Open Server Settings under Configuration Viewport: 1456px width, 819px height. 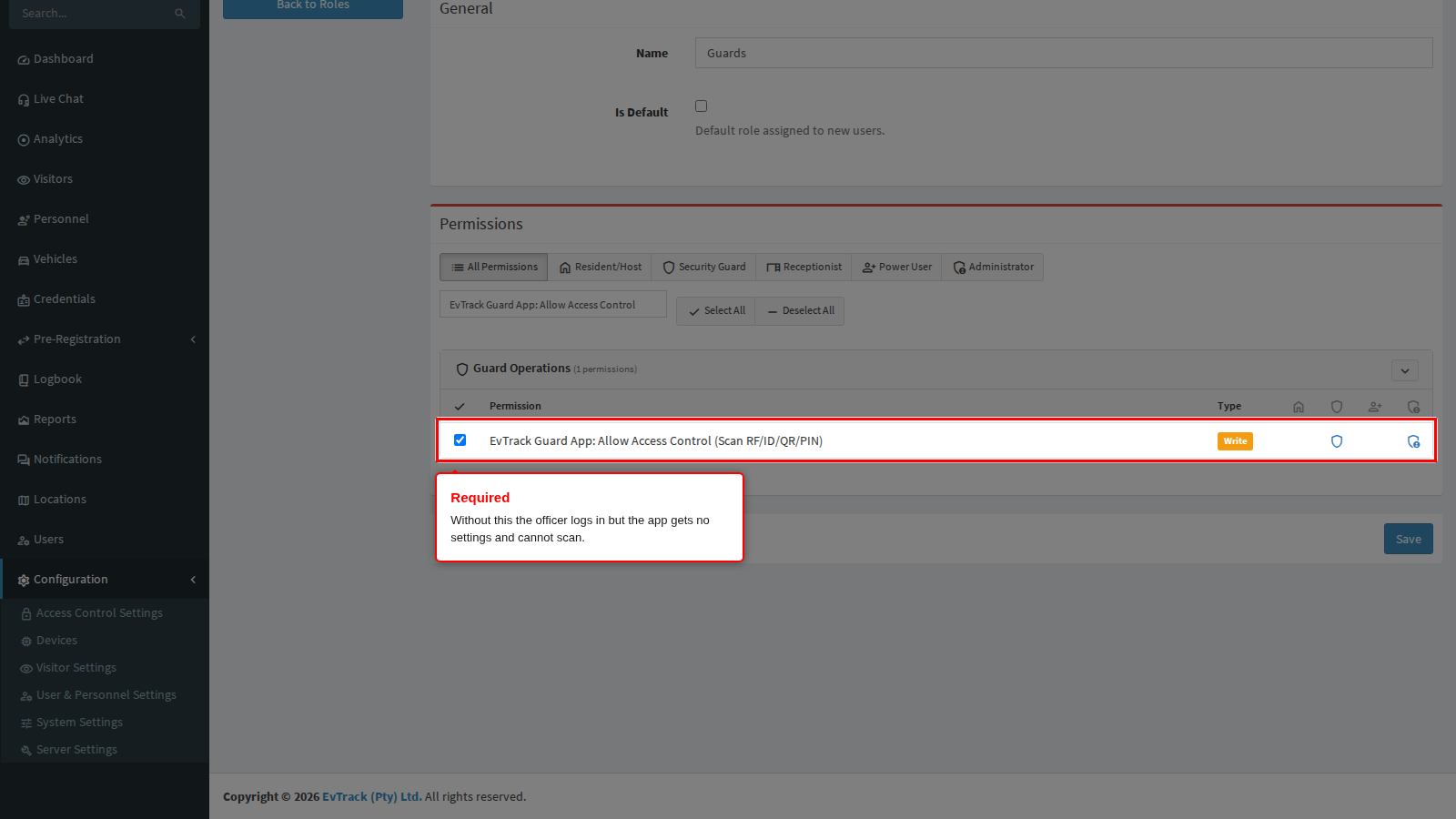point(105,750)
